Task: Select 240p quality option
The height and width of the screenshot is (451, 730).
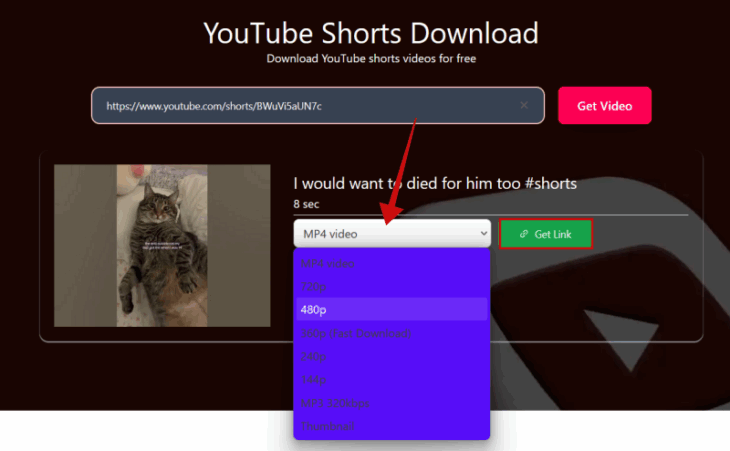Action: coord(392,356)
